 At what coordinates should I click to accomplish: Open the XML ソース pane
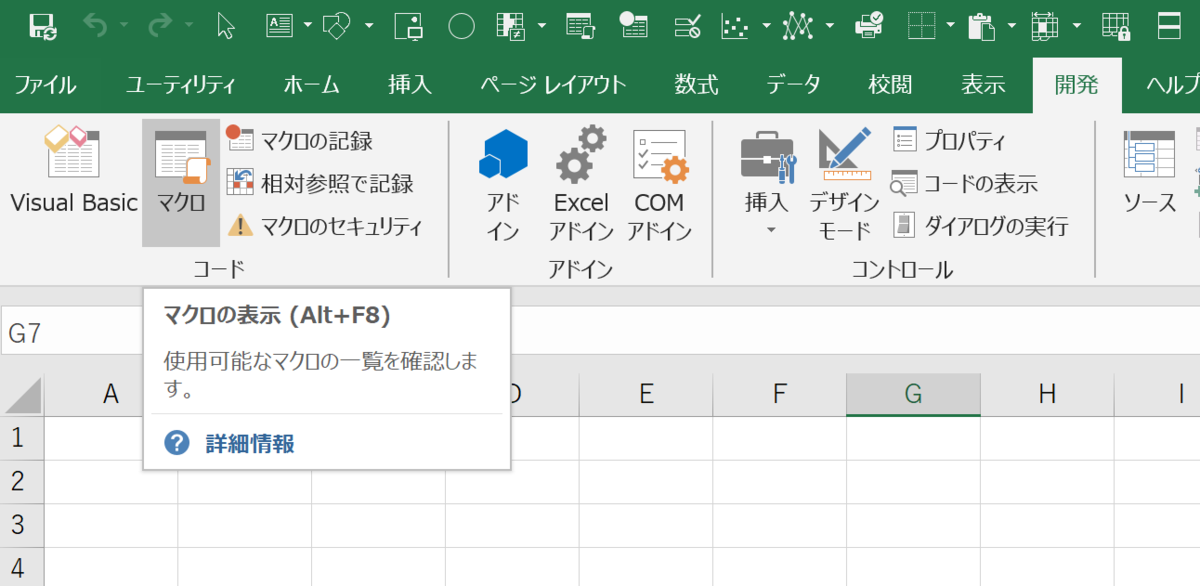[1149, 175]
